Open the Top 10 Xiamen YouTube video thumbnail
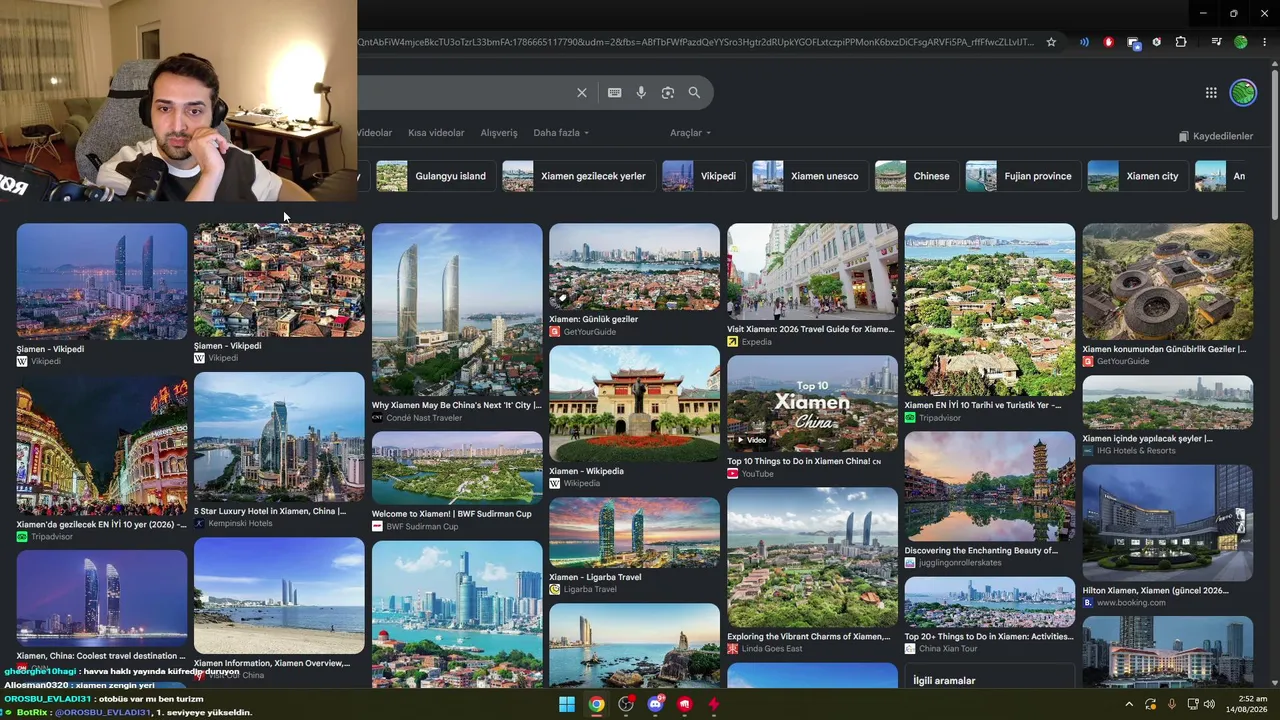Image resolution: width=1280 pixels, height=720 pixels. [x=812, y=404]
